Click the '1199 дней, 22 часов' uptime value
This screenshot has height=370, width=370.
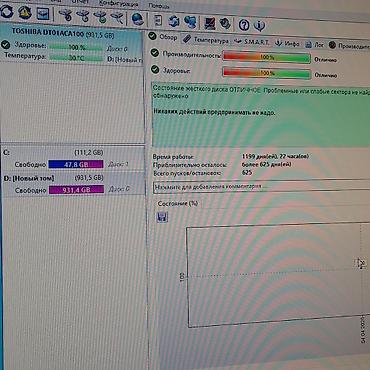275,156
